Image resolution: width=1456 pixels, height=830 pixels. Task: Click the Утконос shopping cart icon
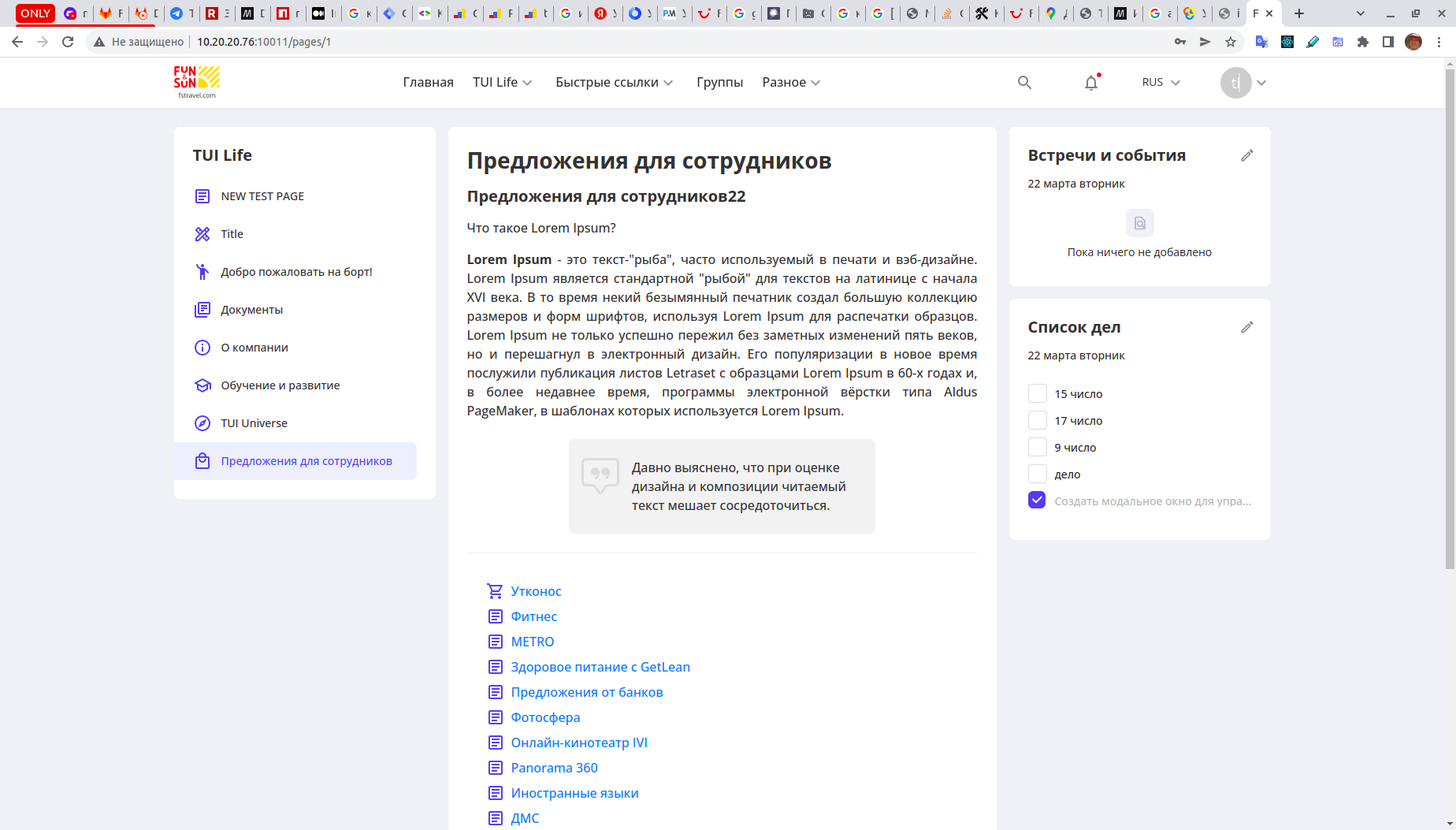coord(495,591)
